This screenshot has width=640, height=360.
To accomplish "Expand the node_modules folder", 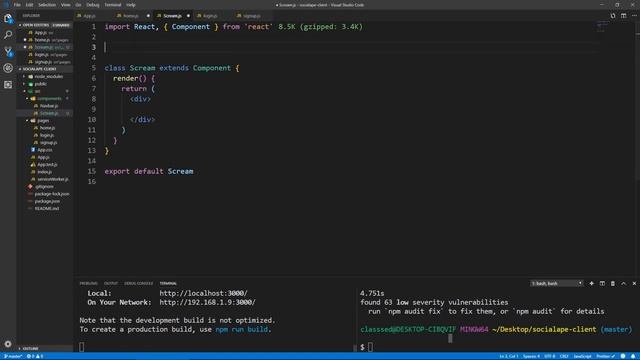I will tap(46, 76).
